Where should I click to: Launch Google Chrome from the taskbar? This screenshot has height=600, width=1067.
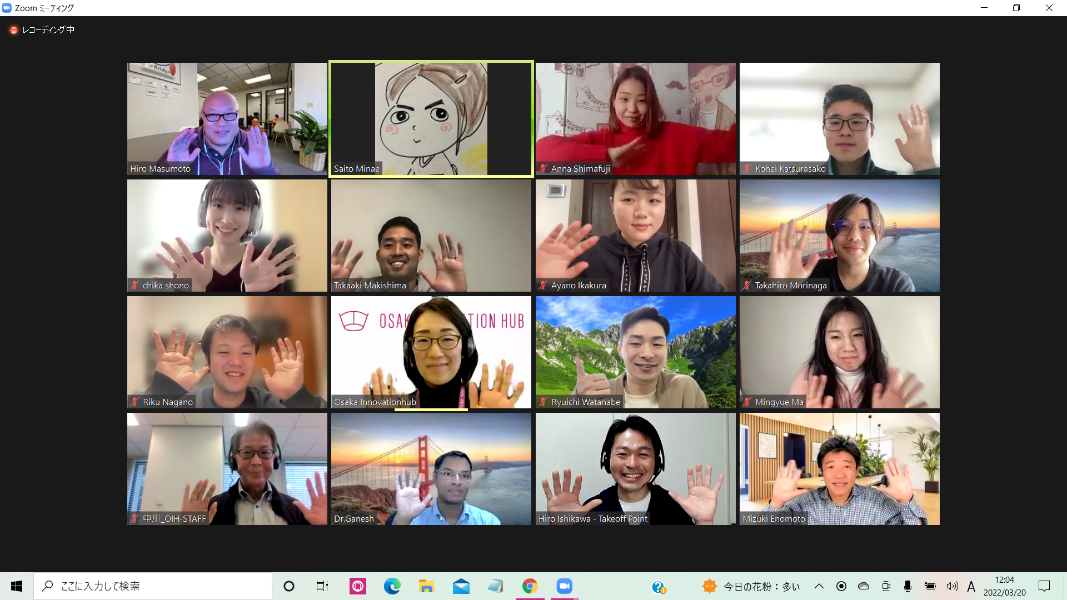529,586
